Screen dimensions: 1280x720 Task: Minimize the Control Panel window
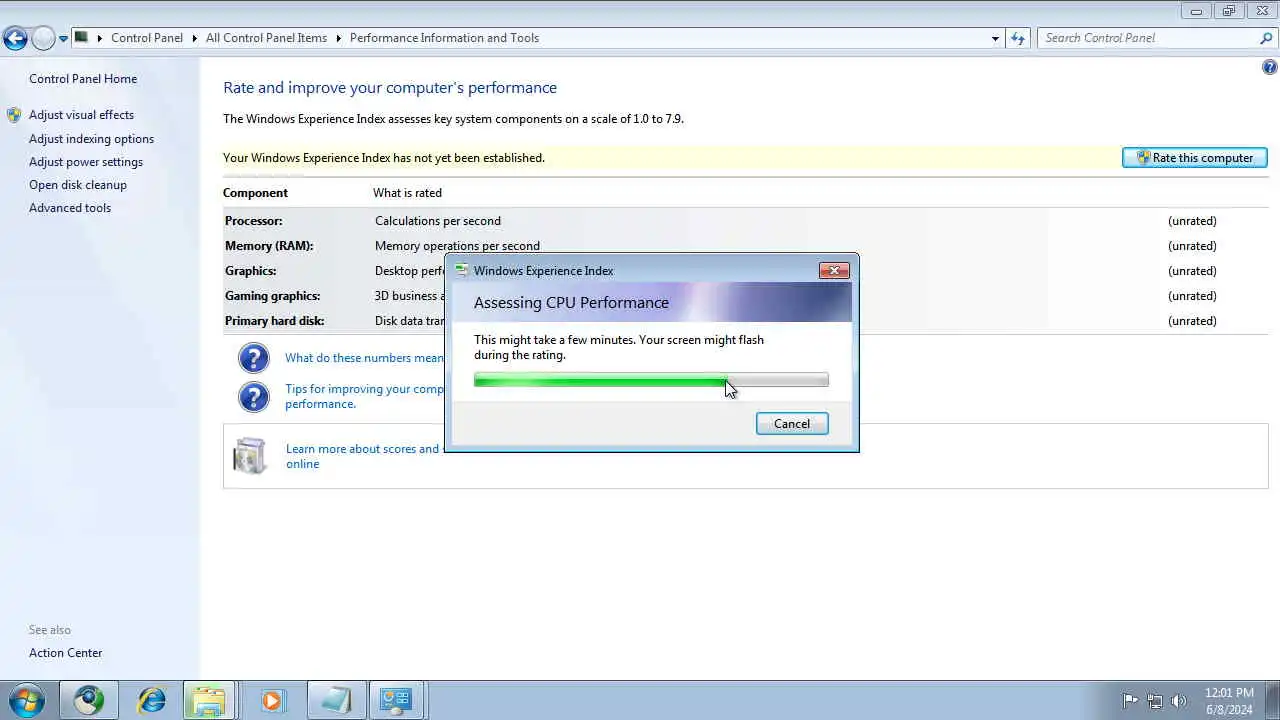(1196, 11)
